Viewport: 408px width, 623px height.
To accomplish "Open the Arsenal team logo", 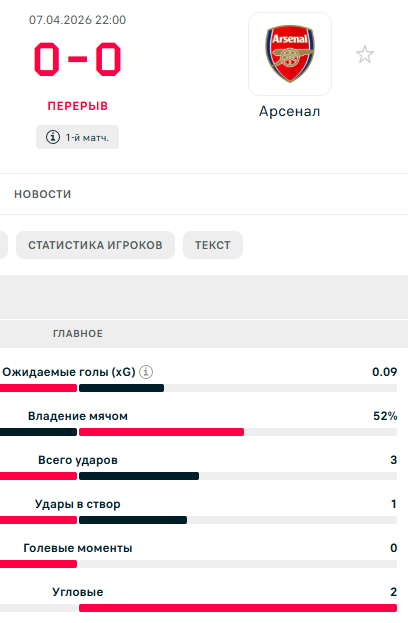I will click(290, 54).
